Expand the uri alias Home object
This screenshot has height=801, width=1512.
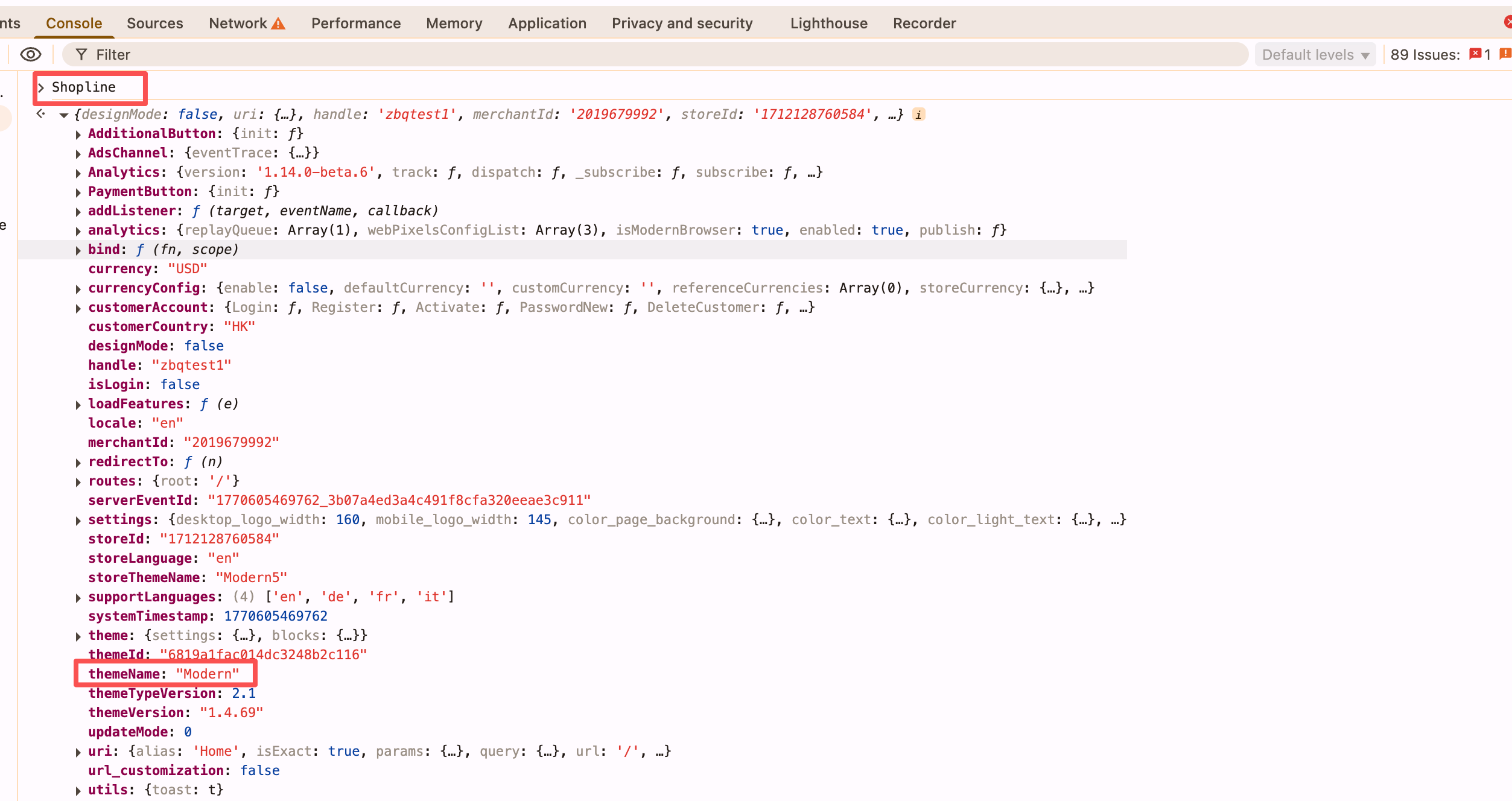[x=78, y=752]
